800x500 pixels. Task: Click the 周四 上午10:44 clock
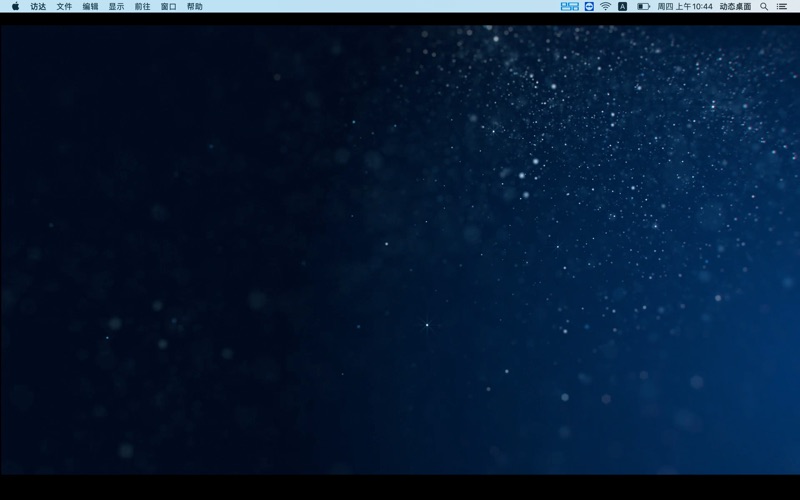point(685,6)
